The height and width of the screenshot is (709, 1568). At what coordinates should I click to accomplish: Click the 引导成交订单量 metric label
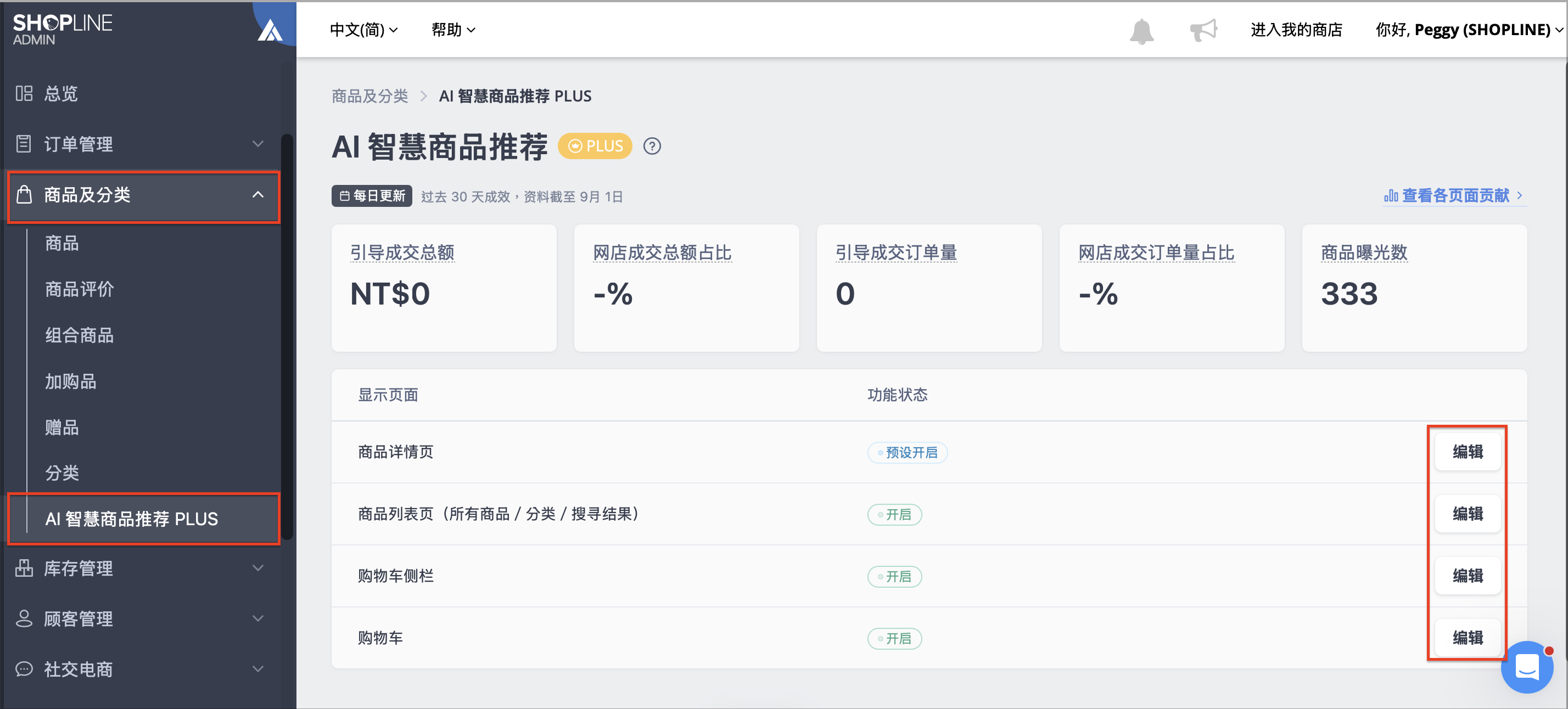click(x=896, y=252)
